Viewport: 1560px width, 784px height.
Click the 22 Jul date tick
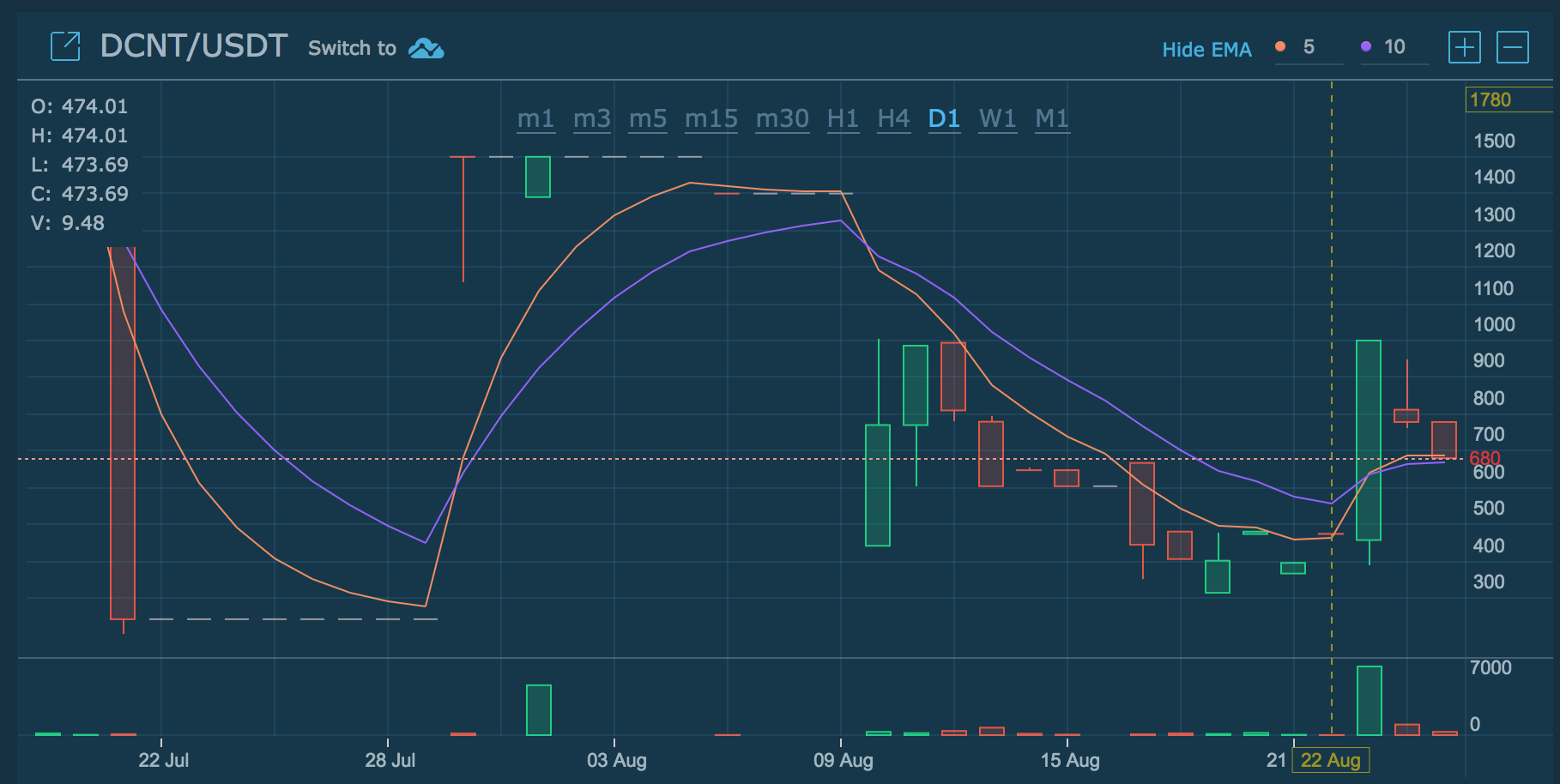coord(164,760)
